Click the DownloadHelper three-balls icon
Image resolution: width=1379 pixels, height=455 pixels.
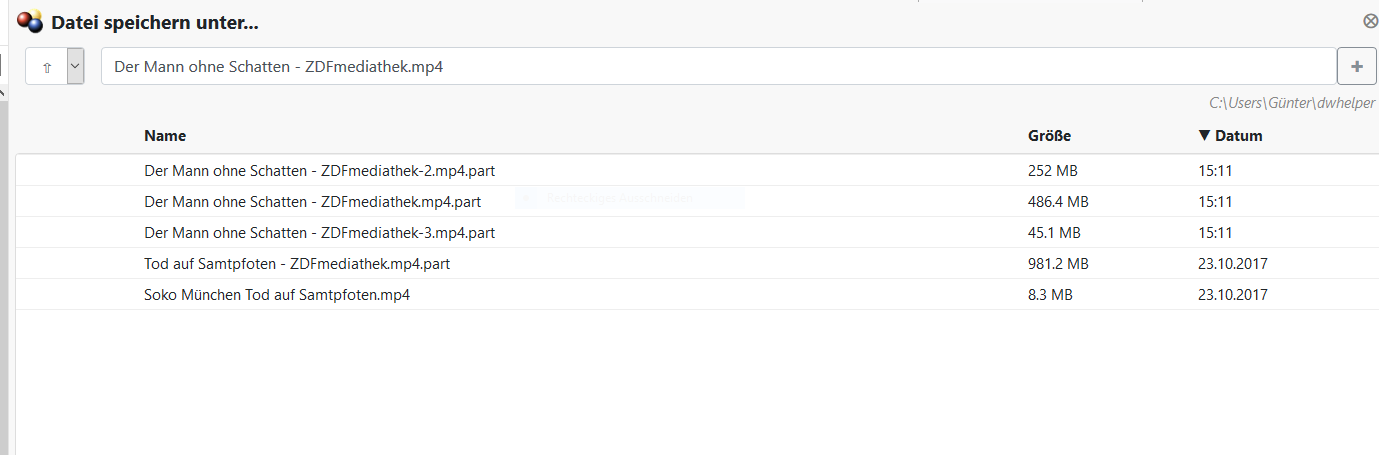click(x=30, y=21)
